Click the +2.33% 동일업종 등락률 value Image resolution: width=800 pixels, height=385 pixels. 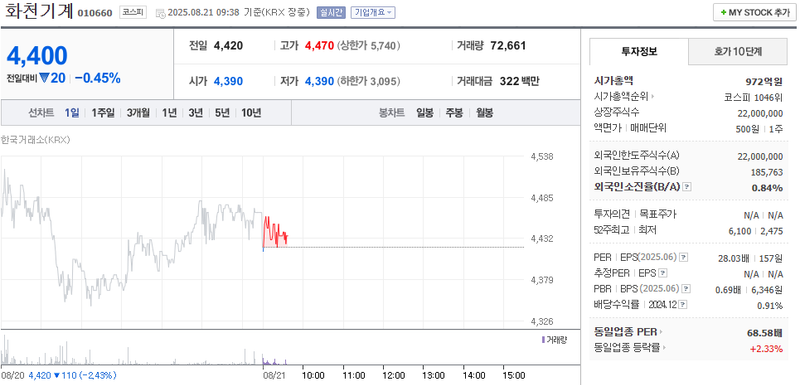tap(767, 349)
